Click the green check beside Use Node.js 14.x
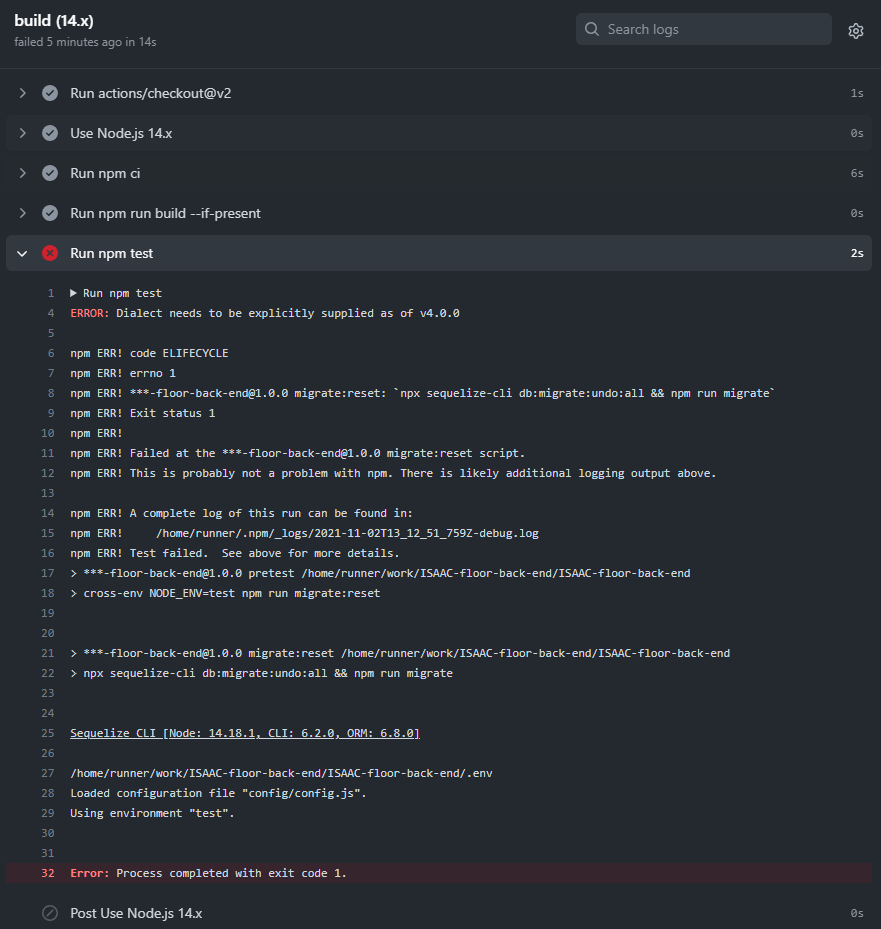The image size is (881, 929). [50, 132]
